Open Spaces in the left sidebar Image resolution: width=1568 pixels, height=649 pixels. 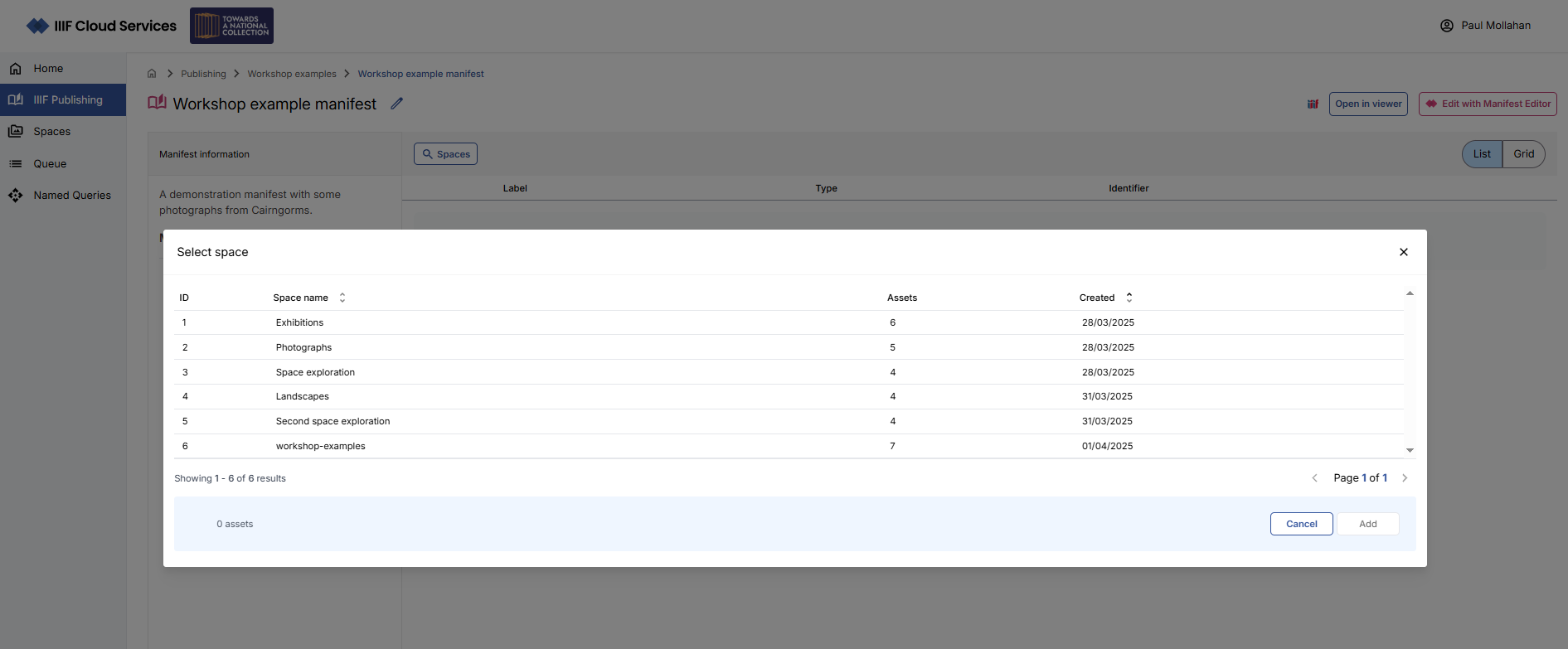[x=51, y=132]
